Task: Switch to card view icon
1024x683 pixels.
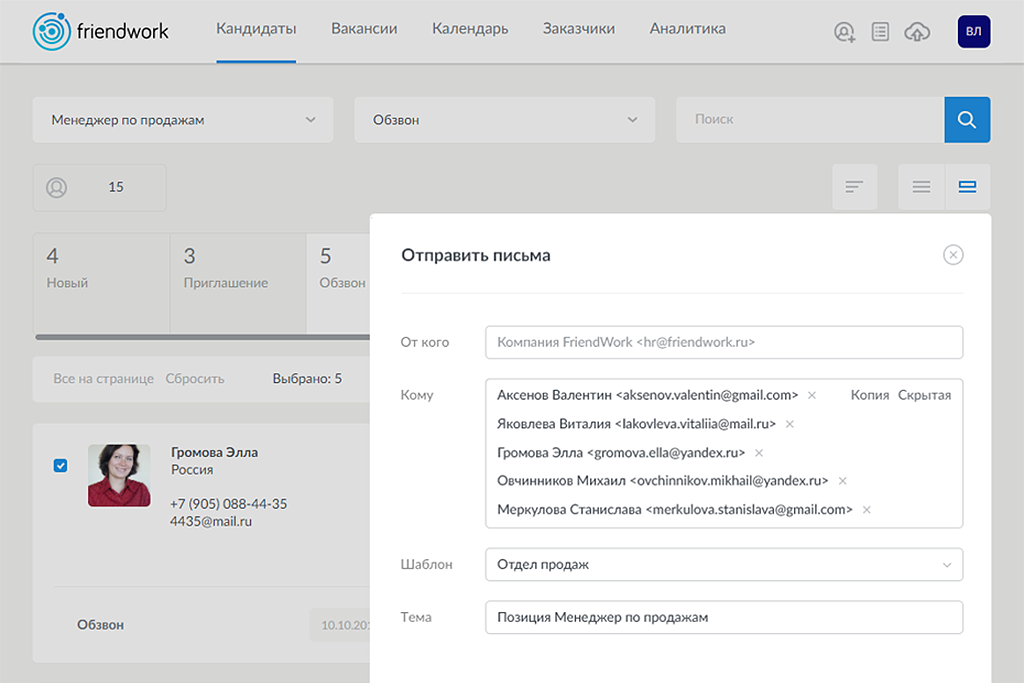Action: point(967,187)
